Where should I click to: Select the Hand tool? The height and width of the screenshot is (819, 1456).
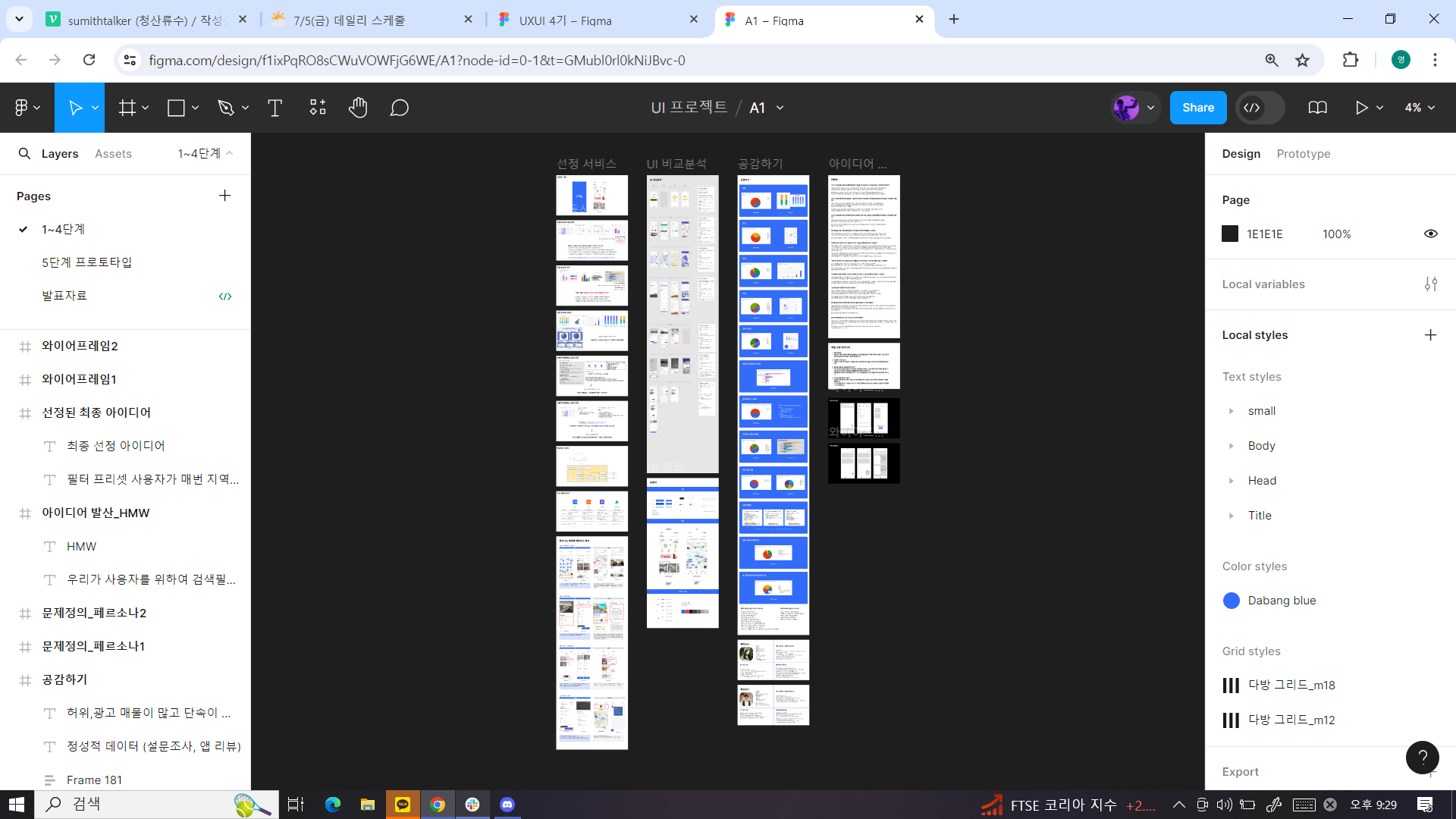pos(358,108)
